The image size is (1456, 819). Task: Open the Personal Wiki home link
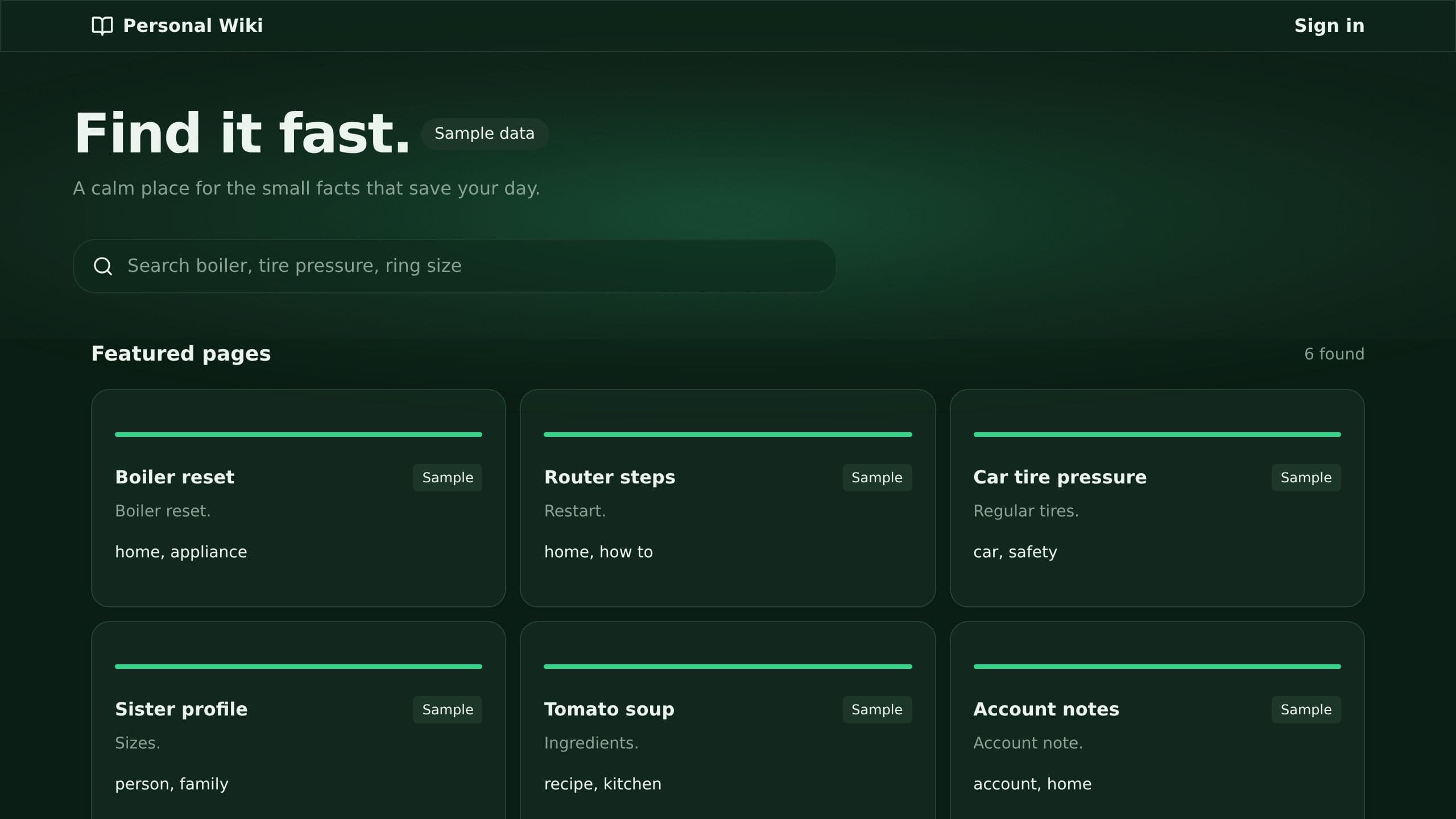click(177, 26)
